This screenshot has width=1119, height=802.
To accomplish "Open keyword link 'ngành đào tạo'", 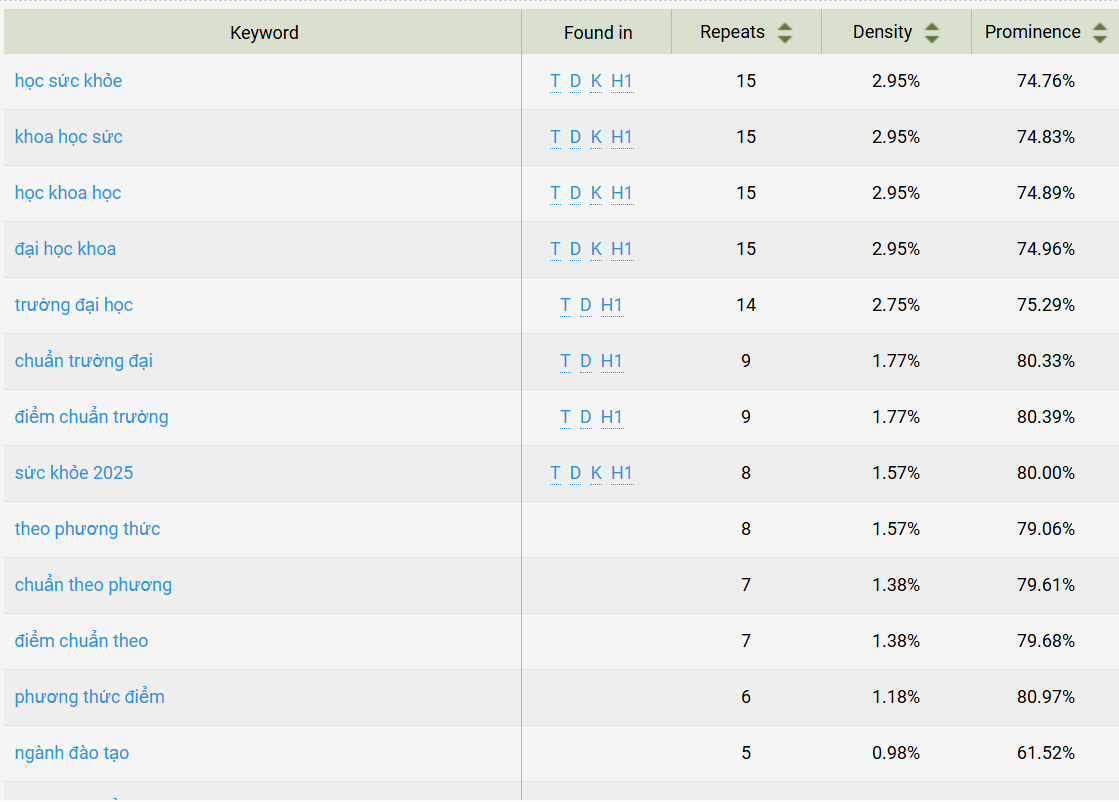I will coord(71,753).
